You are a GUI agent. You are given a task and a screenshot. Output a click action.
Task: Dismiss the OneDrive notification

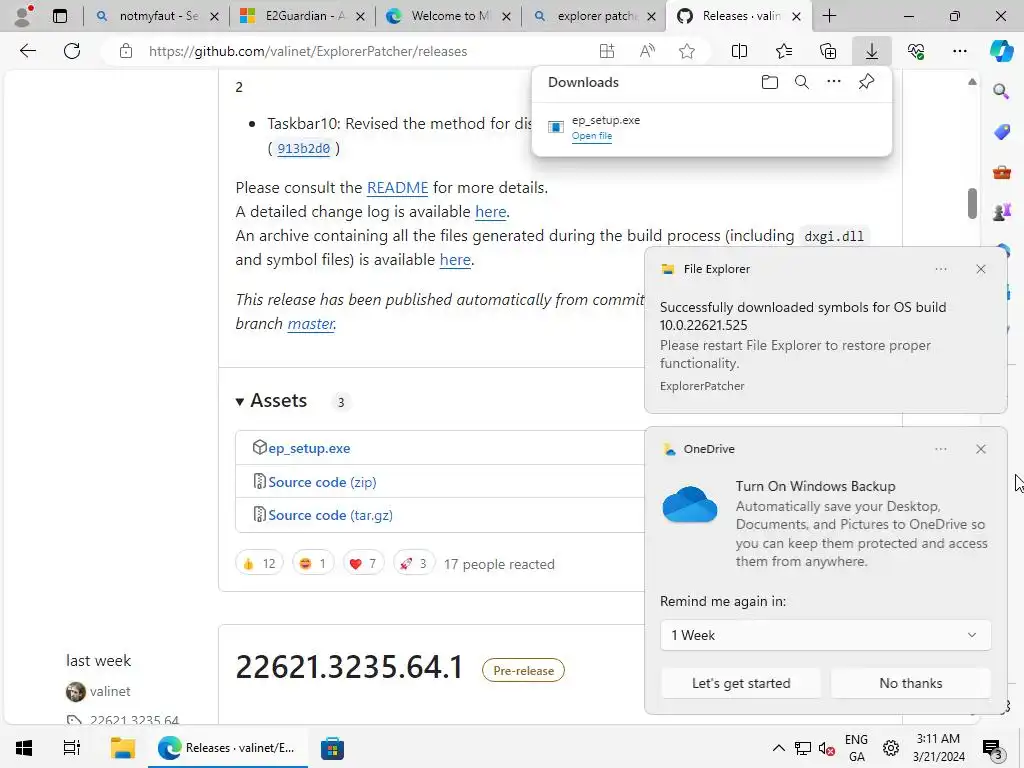[x=980, y=449]
